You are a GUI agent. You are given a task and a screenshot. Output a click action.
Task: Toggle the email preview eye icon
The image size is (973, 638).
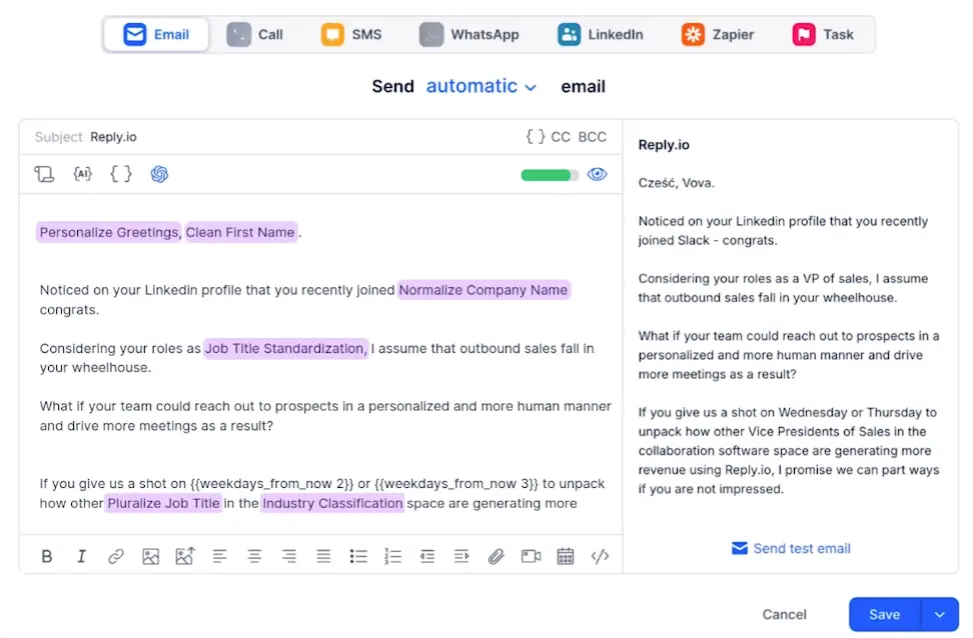598,173
